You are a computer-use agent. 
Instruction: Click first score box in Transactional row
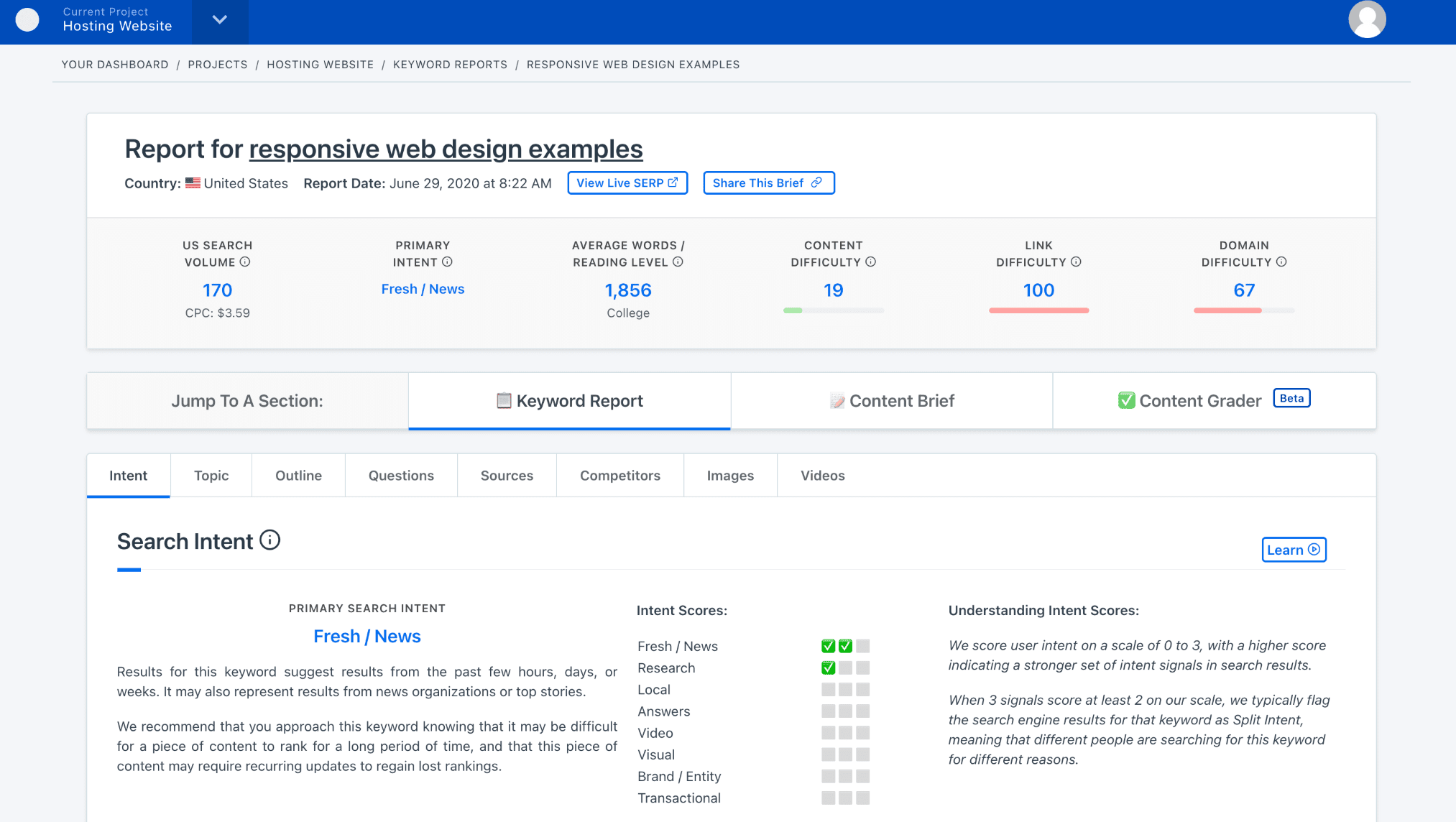point(828,798)
